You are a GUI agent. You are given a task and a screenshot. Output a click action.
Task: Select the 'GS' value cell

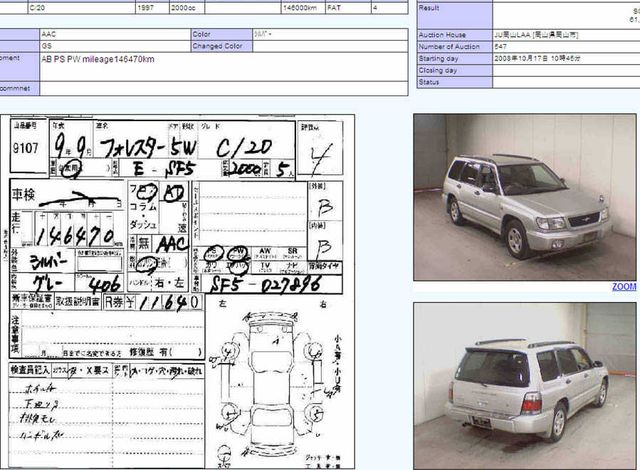(x=115, y=46)
